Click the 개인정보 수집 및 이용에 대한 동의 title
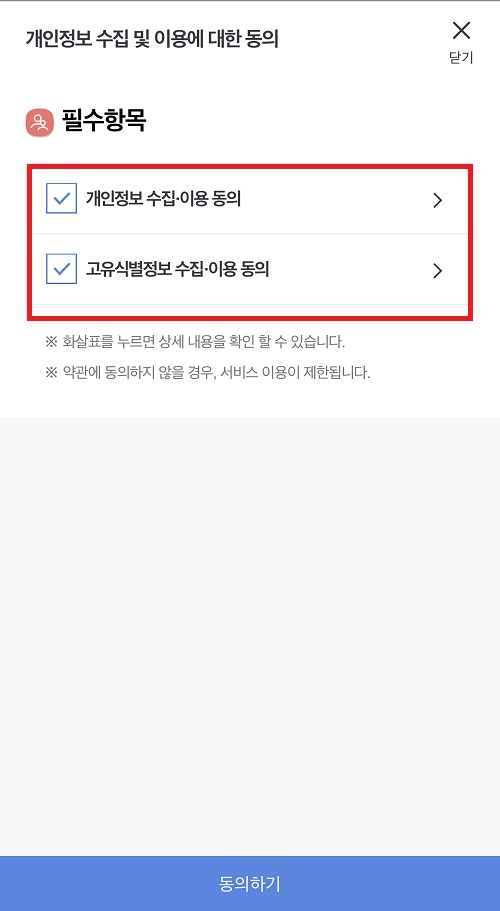 click(152, 39)
